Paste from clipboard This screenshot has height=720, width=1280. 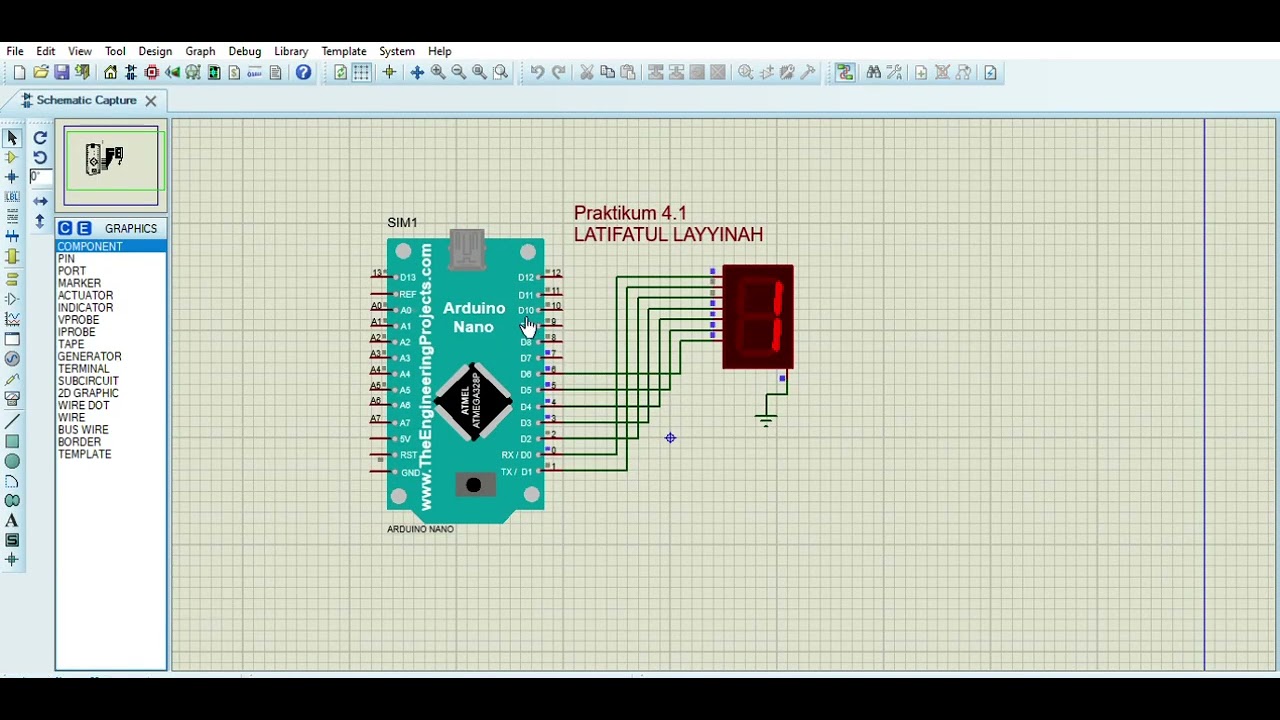[628, 72]
